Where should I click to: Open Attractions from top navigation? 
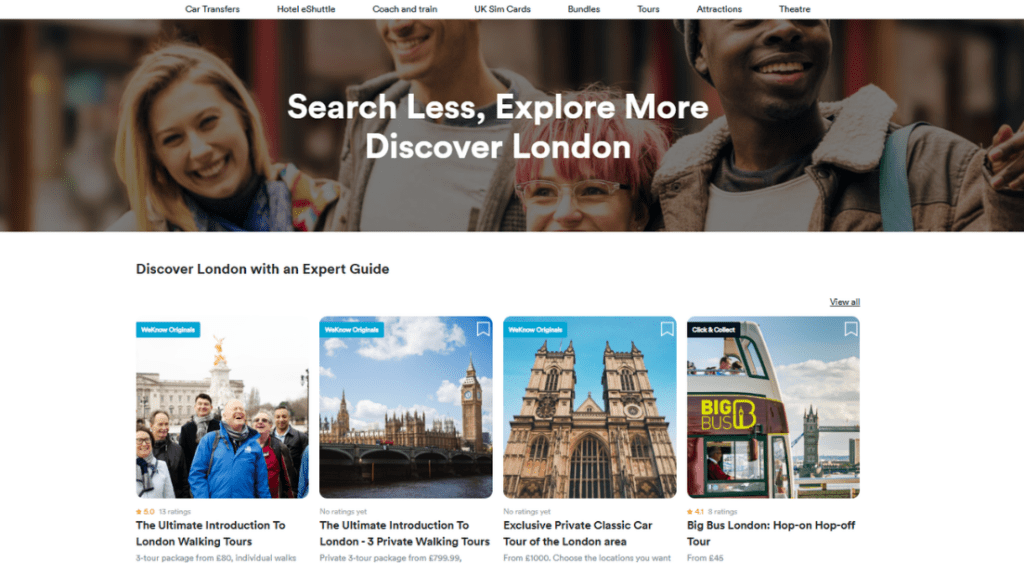[x=719, y=9]
